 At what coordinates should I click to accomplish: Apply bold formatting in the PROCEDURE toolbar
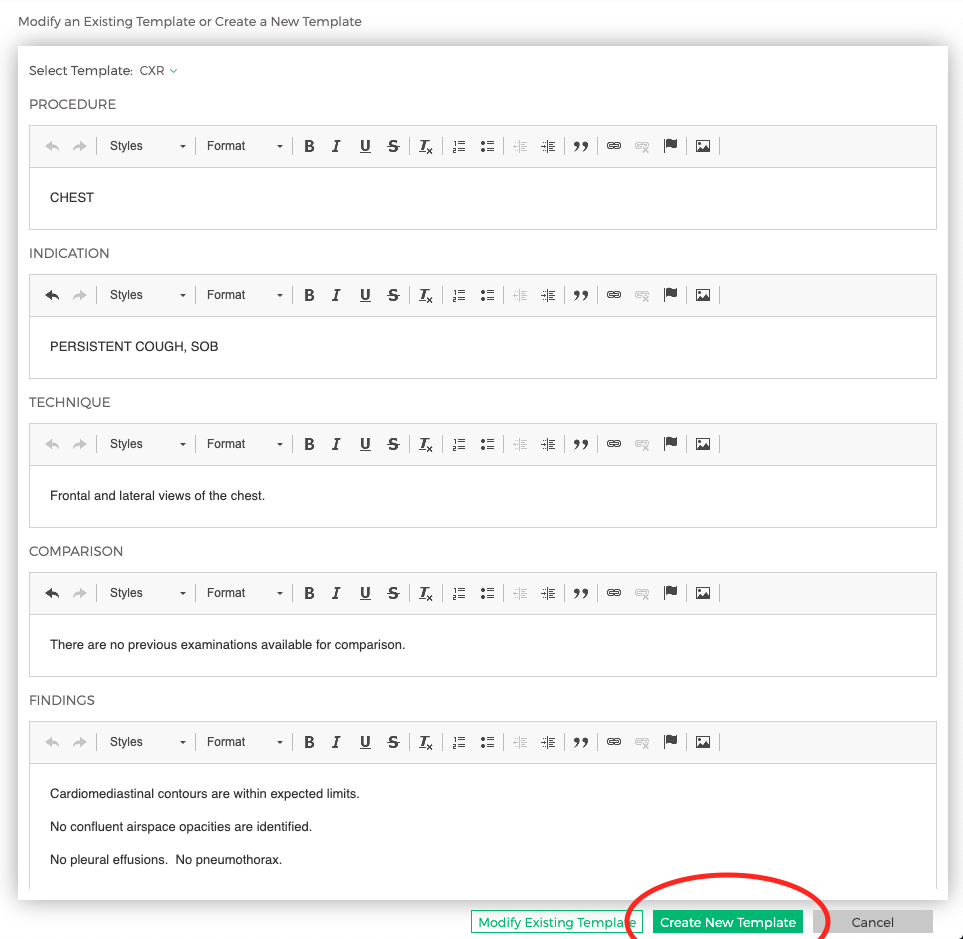coord(309,146)
